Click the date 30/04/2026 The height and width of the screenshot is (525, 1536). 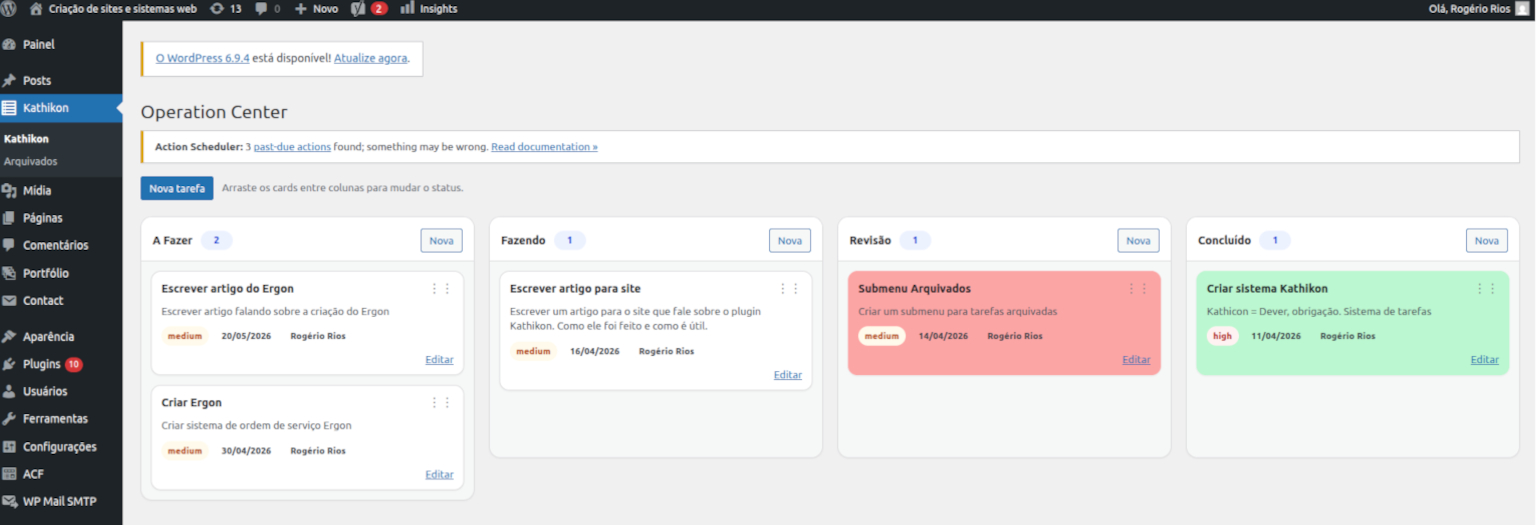pos(246,451)
